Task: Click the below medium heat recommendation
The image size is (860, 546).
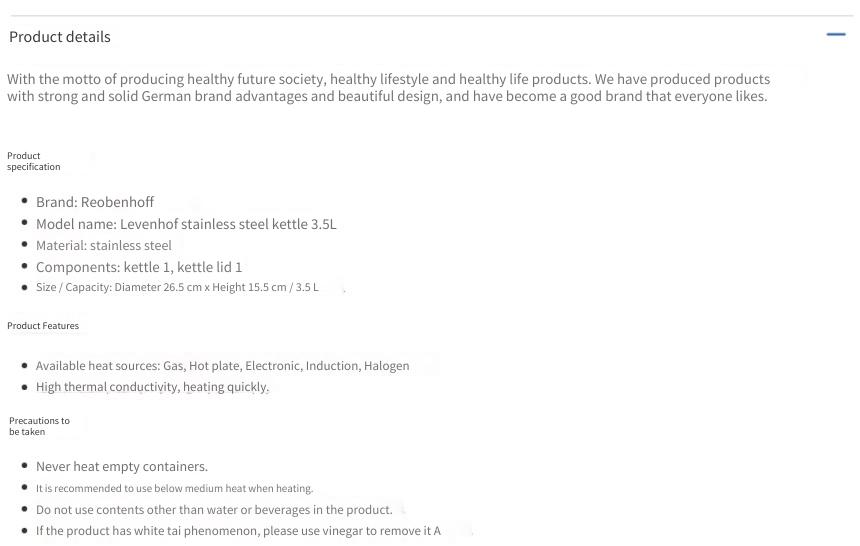Action: click(x=174, y=488)
